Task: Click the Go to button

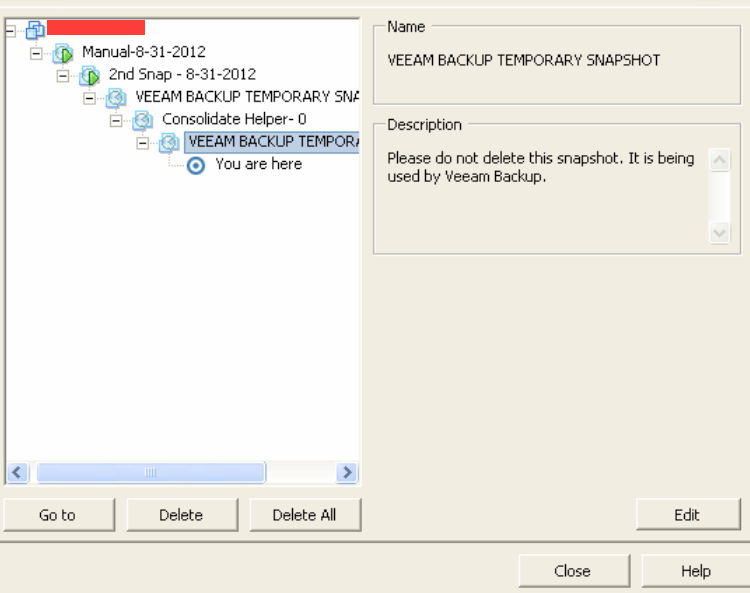Action: [59, 515]
